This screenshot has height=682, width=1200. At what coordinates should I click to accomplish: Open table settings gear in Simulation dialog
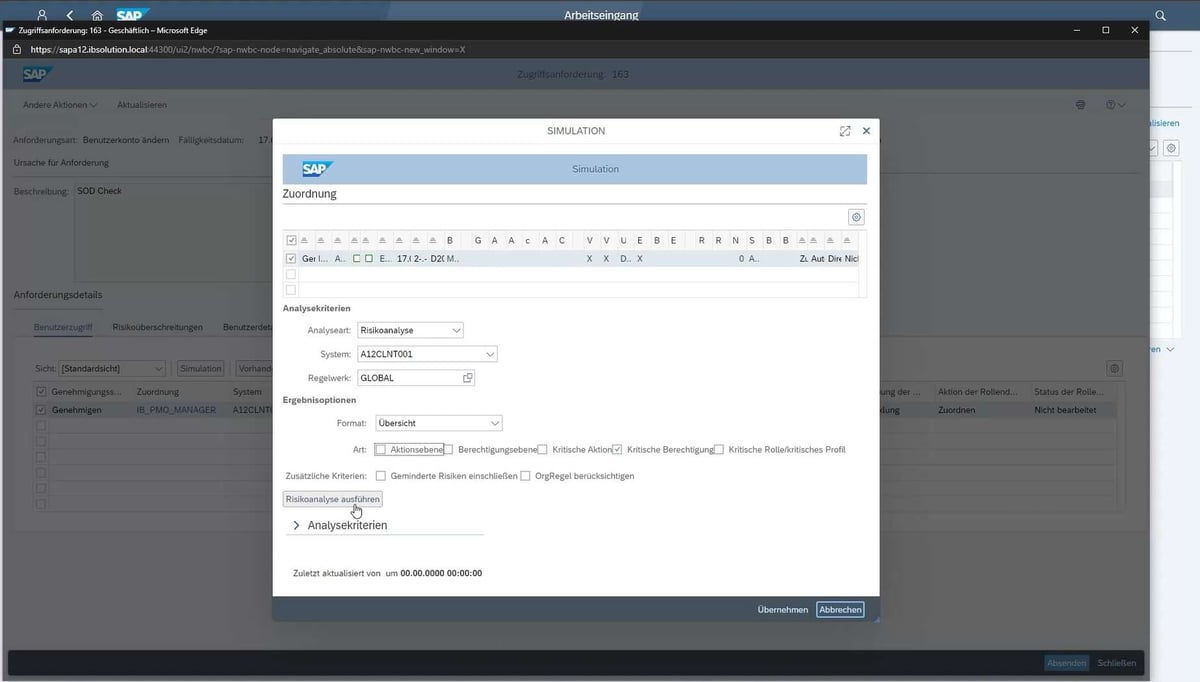[x=856, y=217]
